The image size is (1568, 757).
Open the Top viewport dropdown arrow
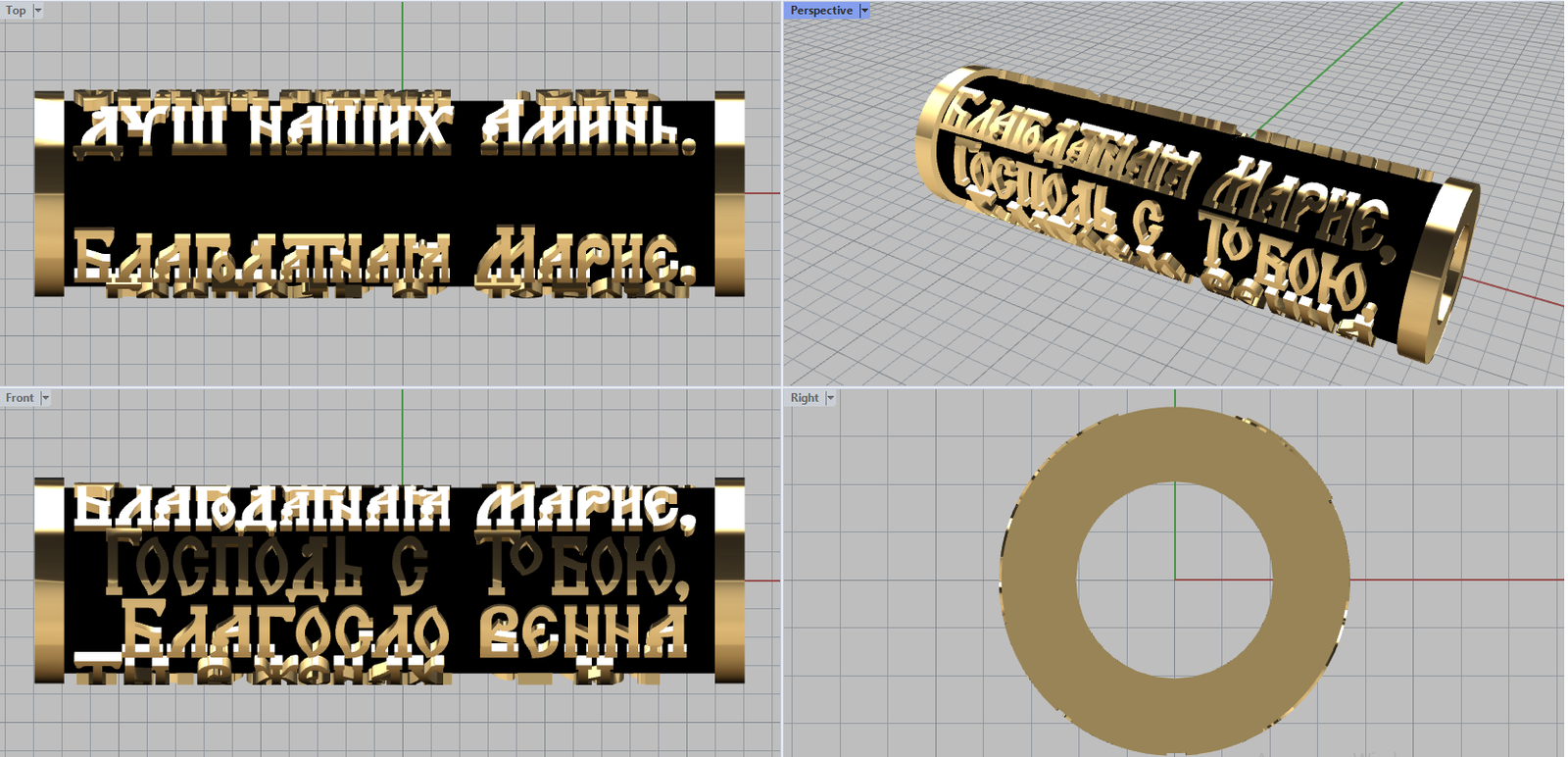pos(38,11)
